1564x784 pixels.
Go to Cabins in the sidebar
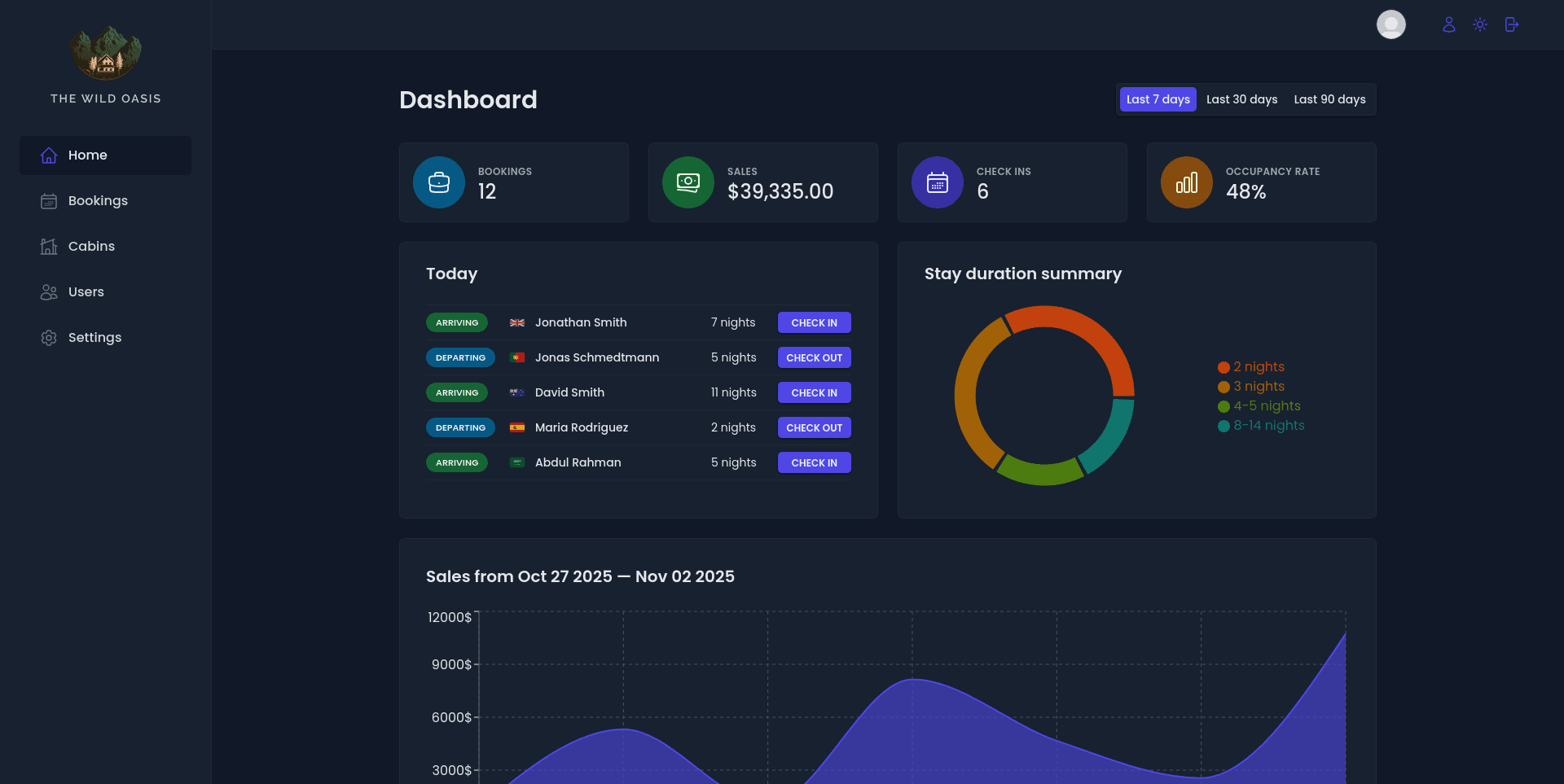91,247
